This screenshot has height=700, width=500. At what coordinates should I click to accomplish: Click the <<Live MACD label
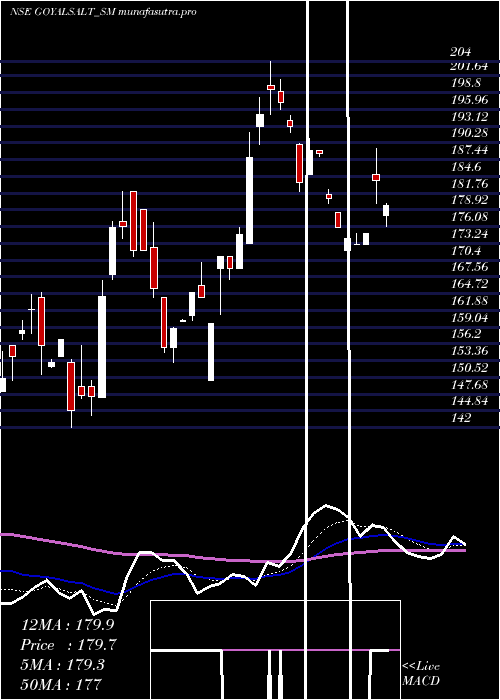pyautogui.click(x=421, y=674)
